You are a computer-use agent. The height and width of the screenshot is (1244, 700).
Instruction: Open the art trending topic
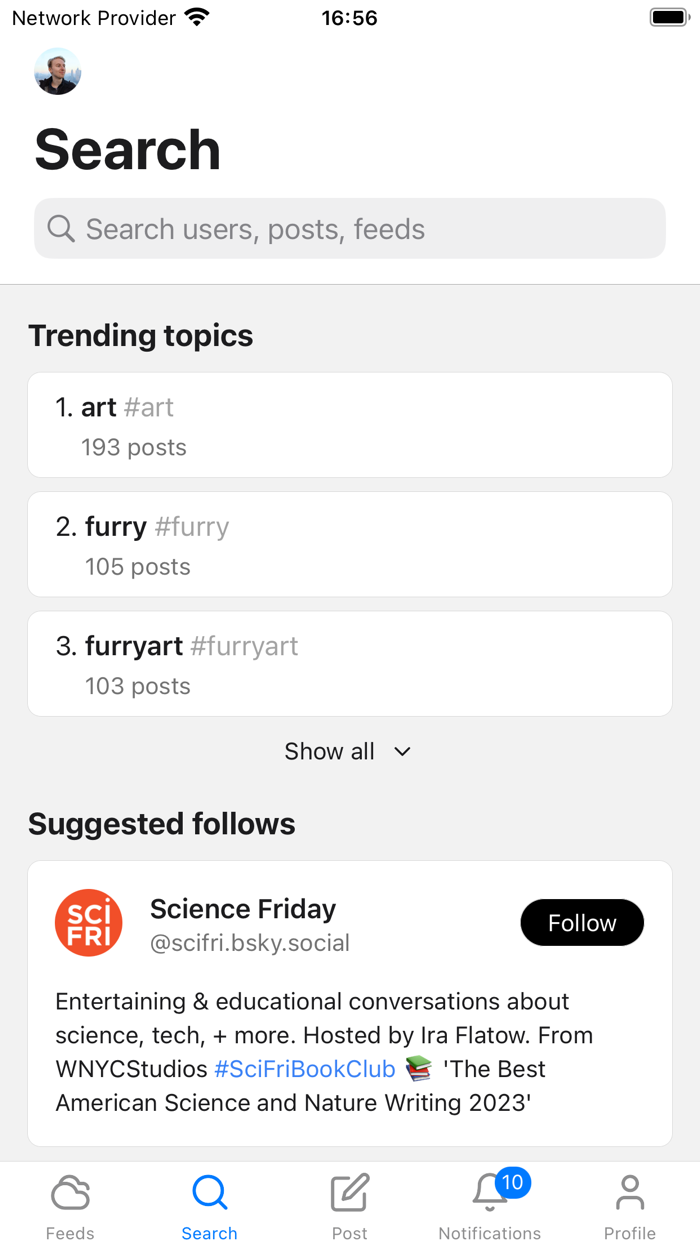coord(350,426)
